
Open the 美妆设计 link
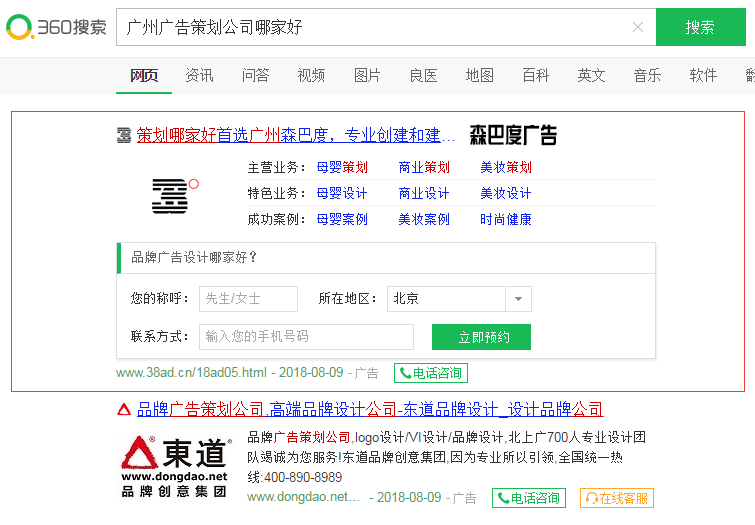coord(506,193)
